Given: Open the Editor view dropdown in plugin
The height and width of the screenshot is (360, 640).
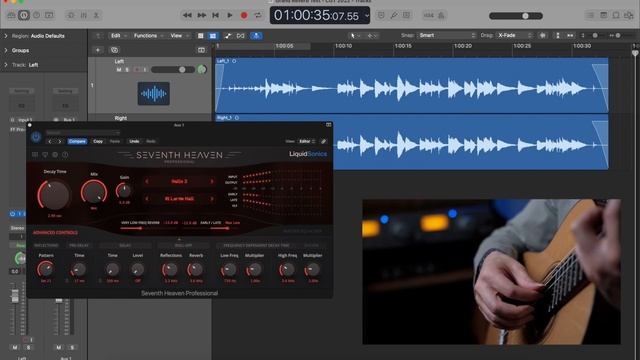Looking at the screenshot, I should point(307,142).
